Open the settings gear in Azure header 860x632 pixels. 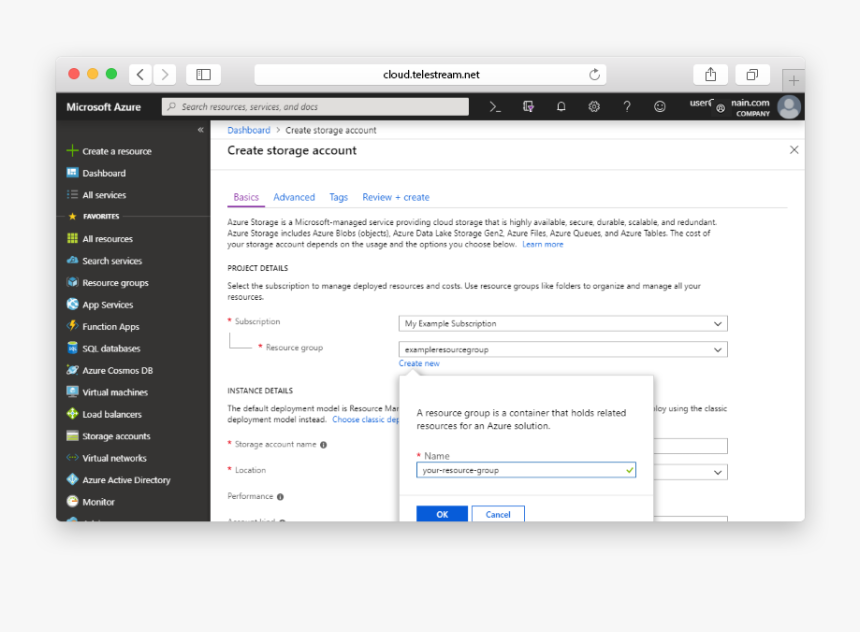[x=594, y=107]
